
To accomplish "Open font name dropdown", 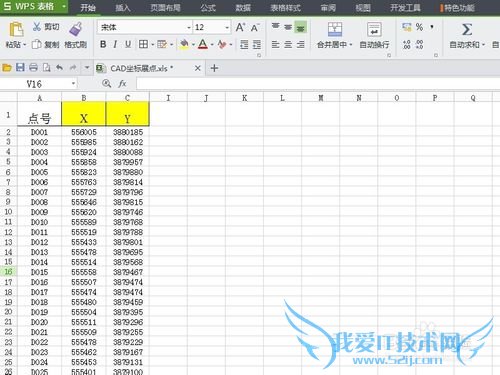I will (189, 28).
